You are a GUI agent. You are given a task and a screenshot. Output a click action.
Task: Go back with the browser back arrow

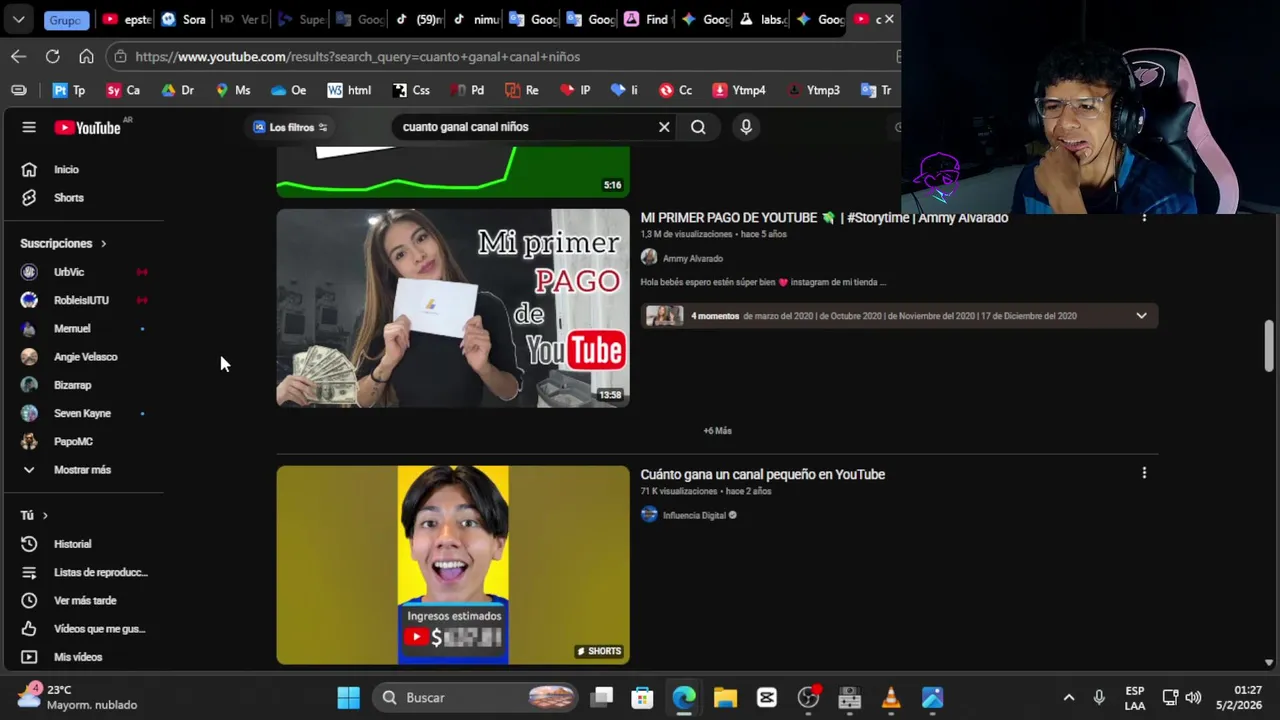pyautogui.click(x=19, y=57)
